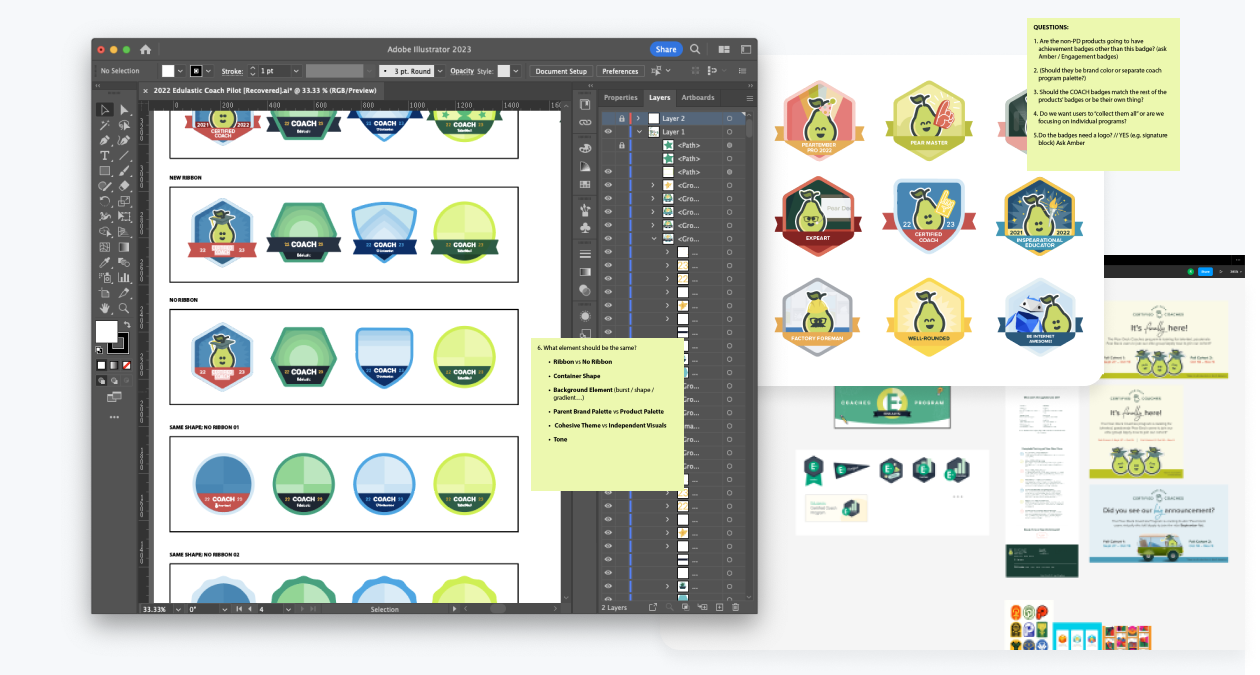Click the Opacity label link
This screenshot has height=675, width=1260.
click(x=462, y=71)
